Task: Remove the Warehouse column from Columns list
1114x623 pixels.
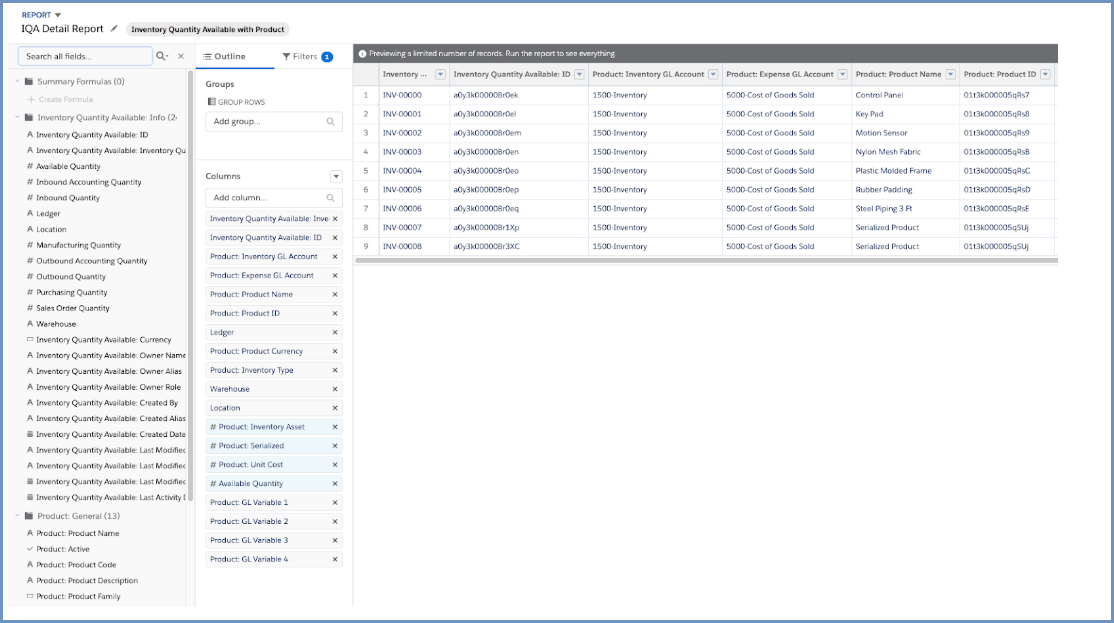Action: tap(335, 389)
